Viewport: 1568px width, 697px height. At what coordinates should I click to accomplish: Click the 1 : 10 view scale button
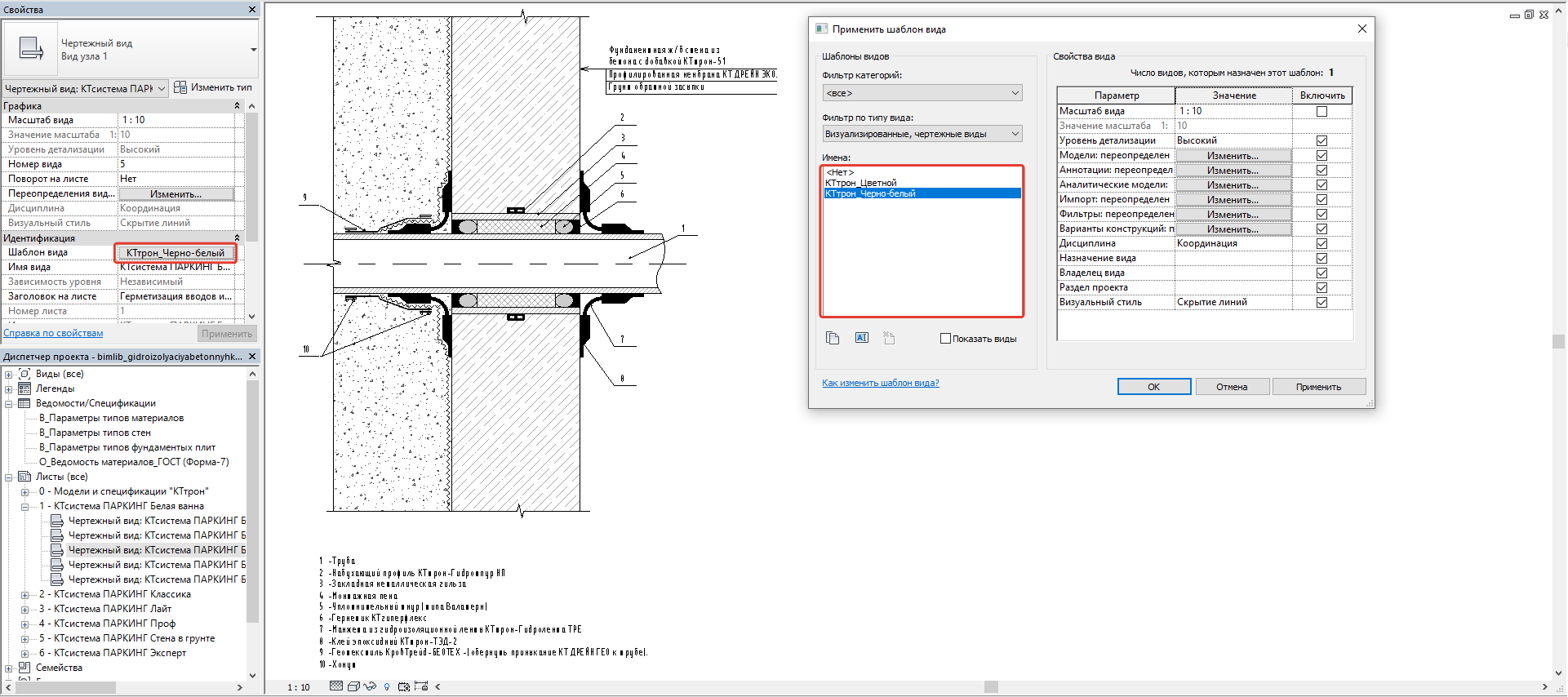point(299,687)
